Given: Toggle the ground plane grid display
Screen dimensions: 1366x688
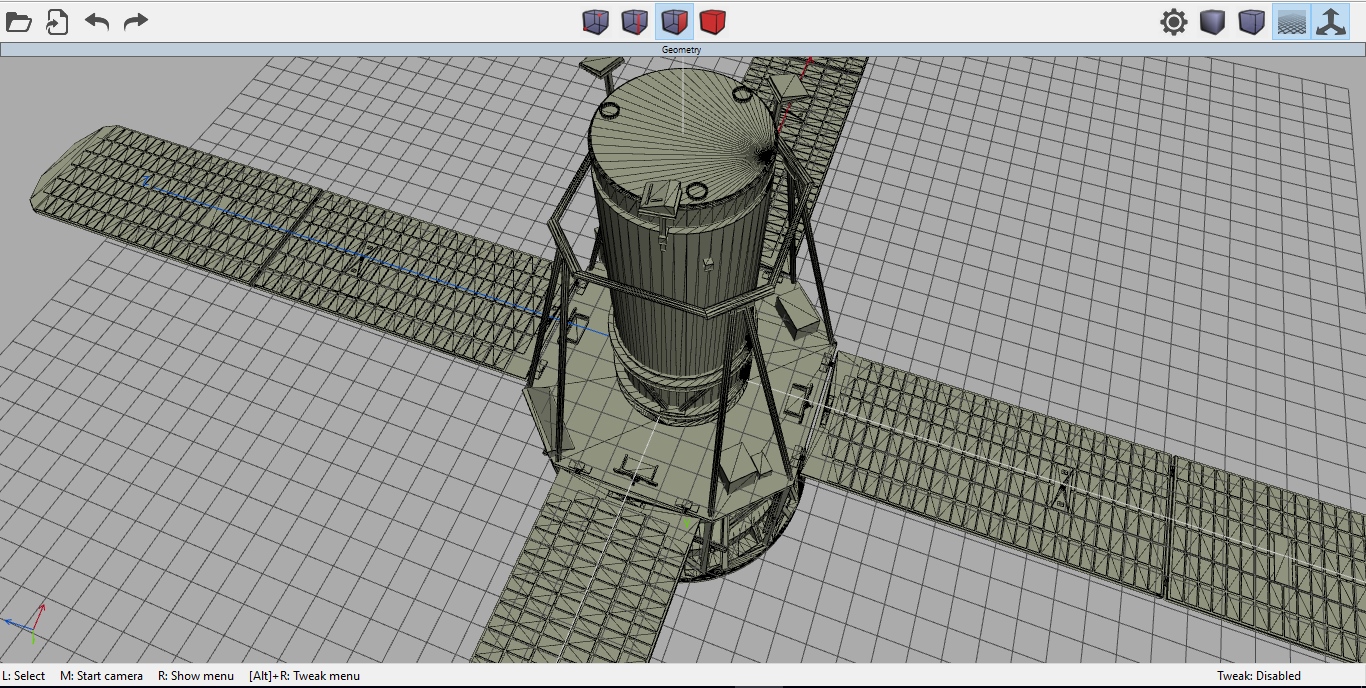Looking at the screenshot, I should point(1292,21).
